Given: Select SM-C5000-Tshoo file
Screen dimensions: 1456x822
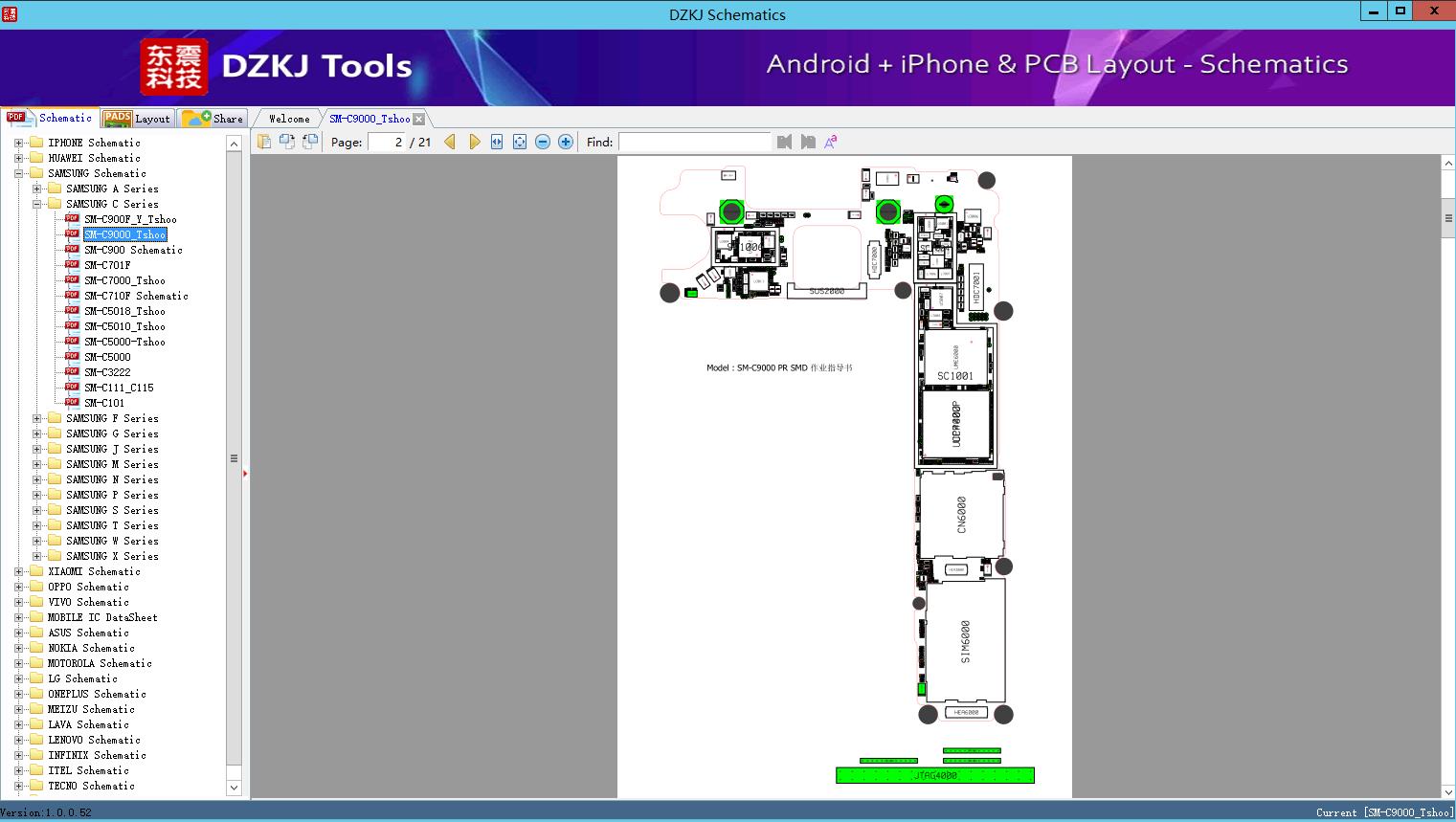Looking at the screenshot, I should [124, 342].
